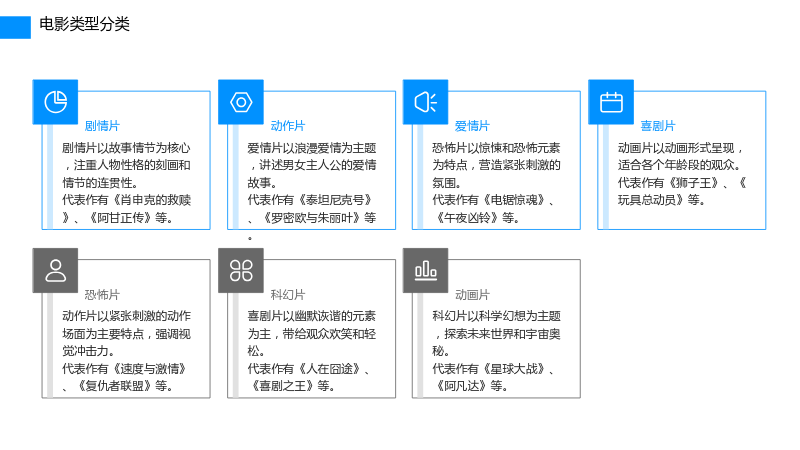Click the four-circle grid icon on 科幻片 card
This screenshot has height=450, width=800.
point(241,270)
